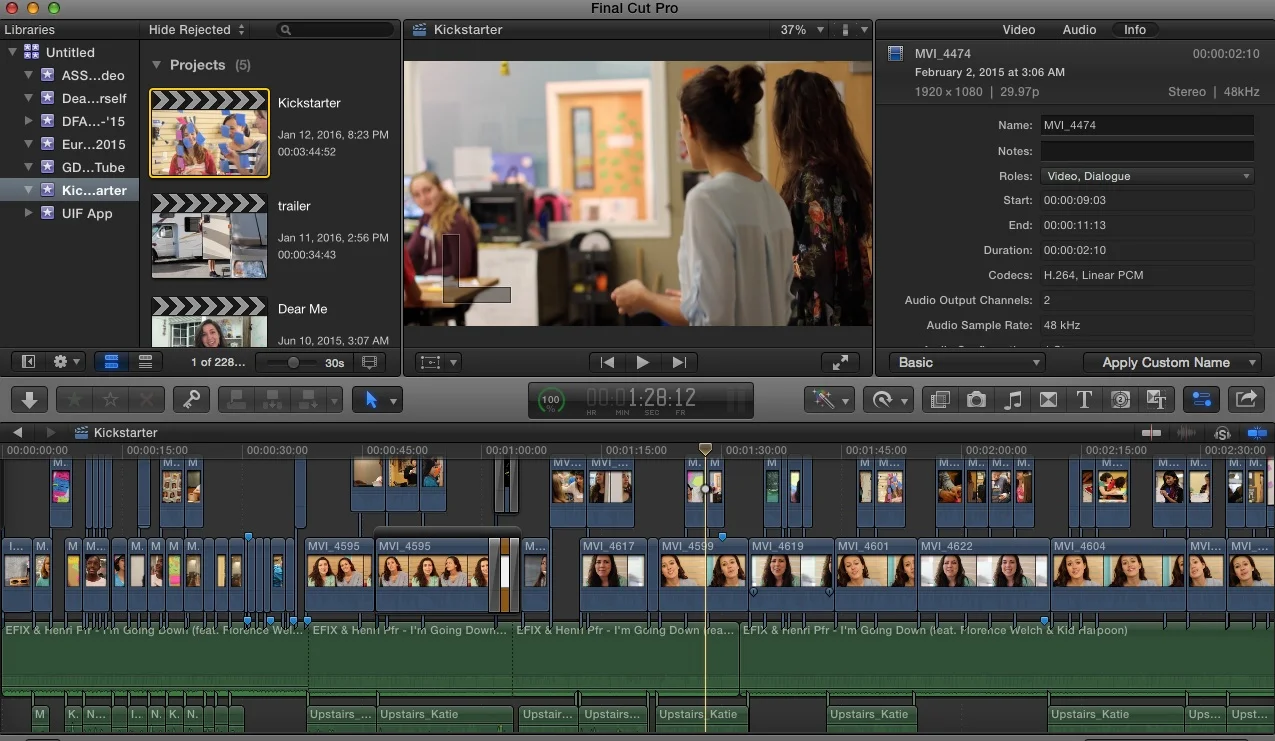This screenshot has height=741, width=1275.
Task: Open the Titles browser T icon
Action: 1084,400
